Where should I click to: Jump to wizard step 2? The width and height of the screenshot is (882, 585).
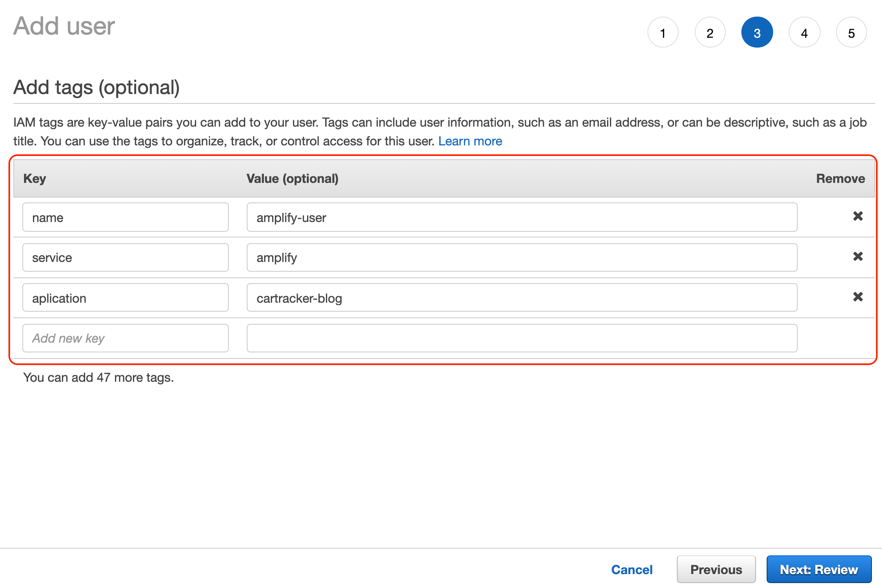coord(710,33)
